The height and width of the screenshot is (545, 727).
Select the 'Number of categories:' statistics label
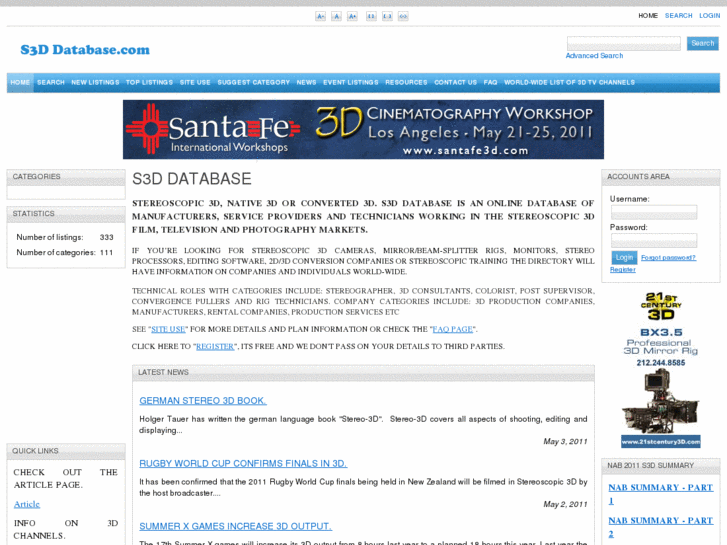[56, 253]
